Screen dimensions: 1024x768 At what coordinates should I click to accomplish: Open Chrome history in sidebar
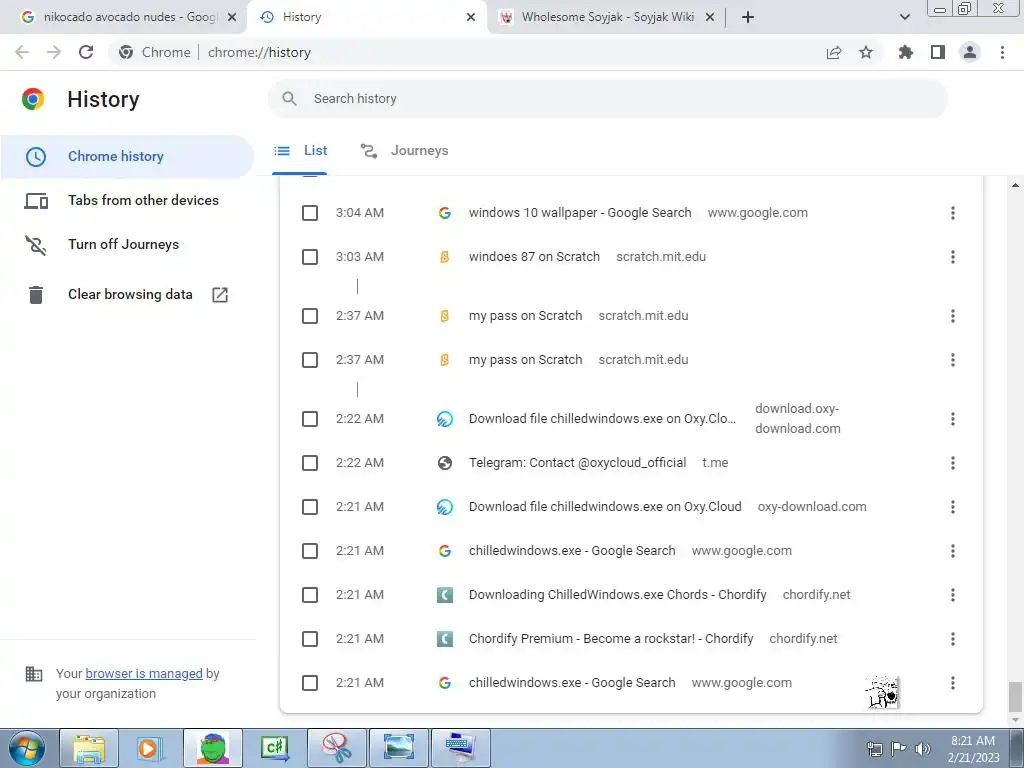tap(127, 157)
